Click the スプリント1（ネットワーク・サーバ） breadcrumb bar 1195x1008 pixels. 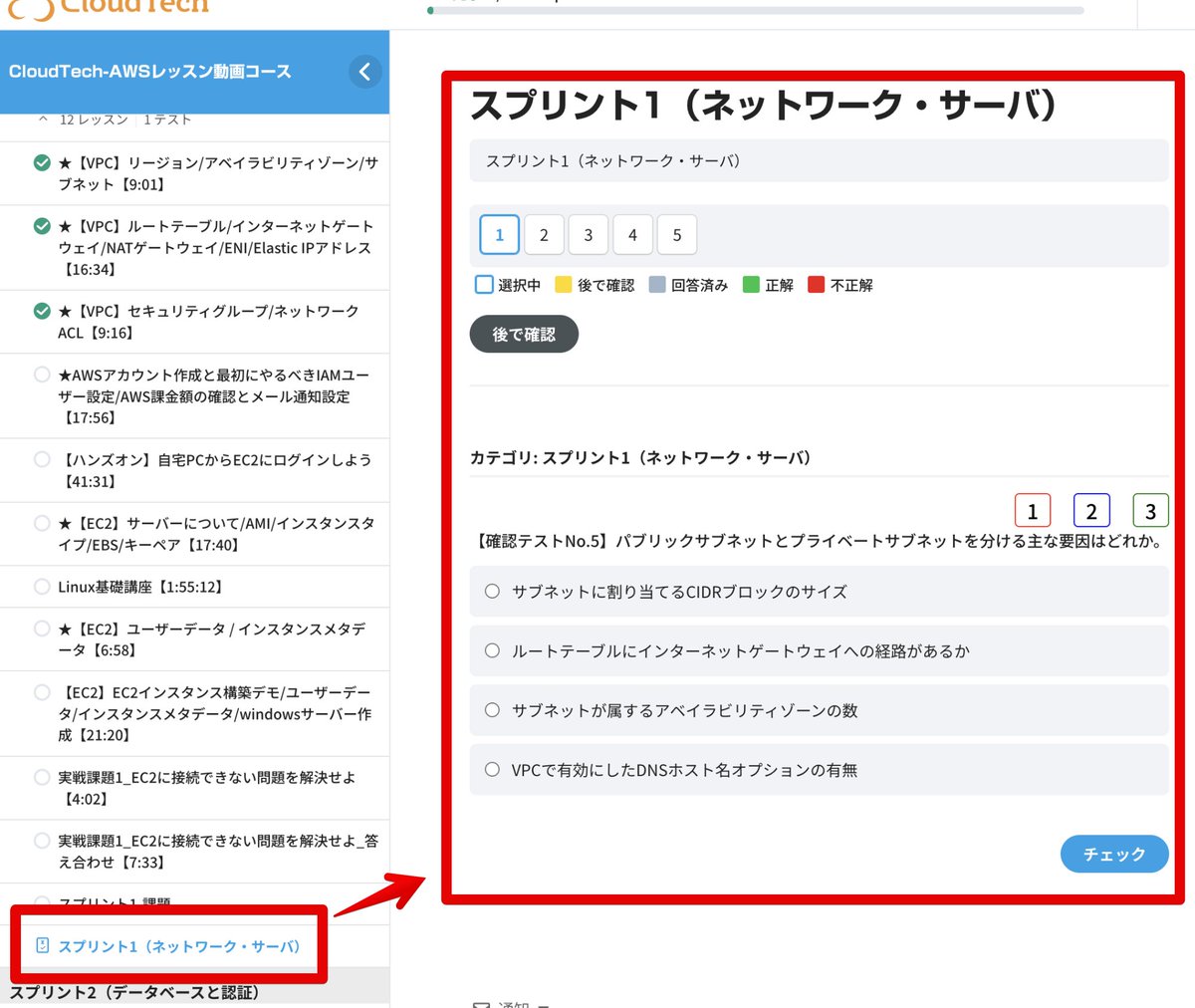819,160
